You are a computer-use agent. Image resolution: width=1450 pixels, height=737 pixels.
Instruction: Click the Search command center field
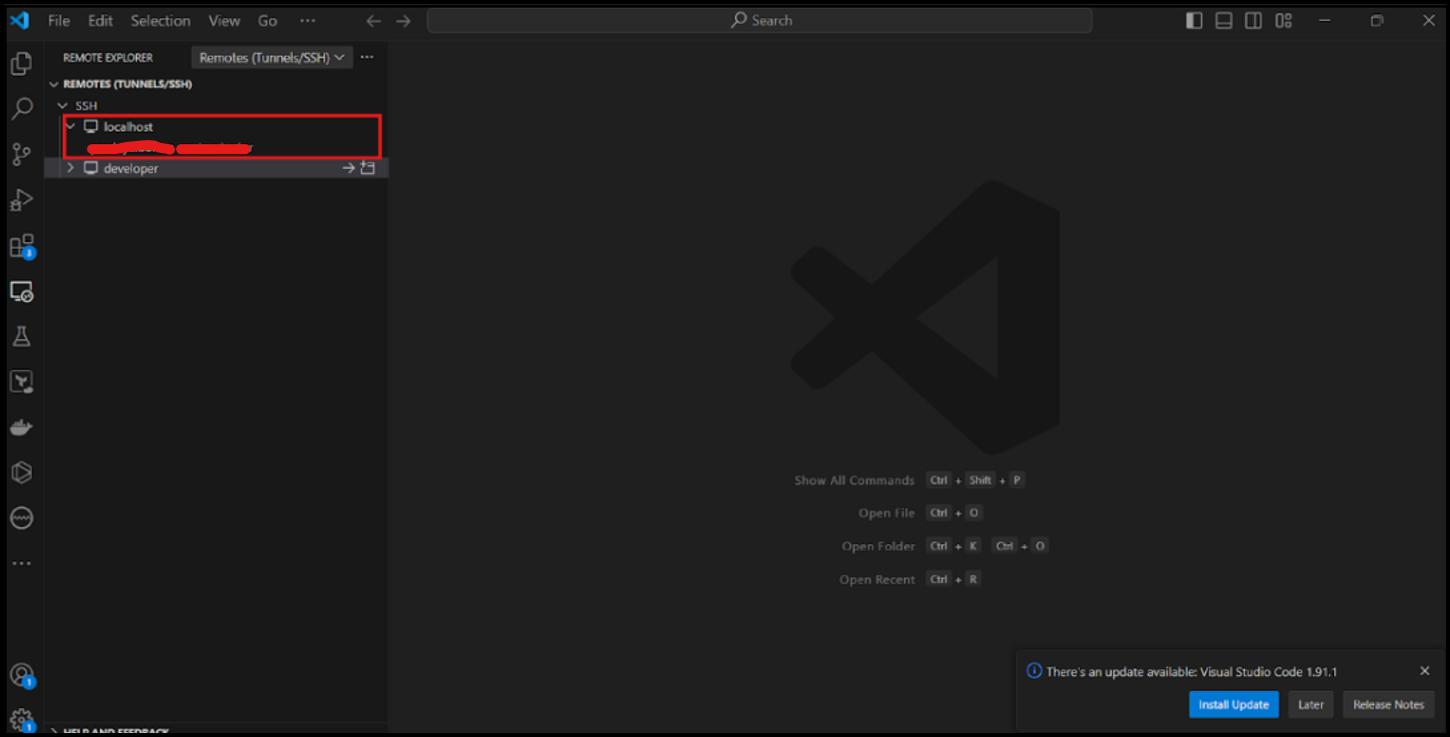pos(760,20)
